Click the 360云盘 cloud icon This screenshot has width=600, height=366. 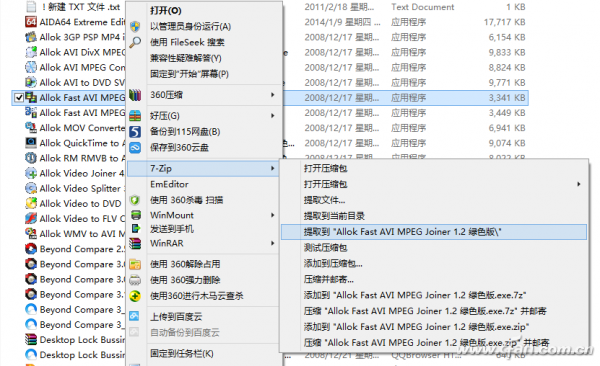(x=135, y=147)
